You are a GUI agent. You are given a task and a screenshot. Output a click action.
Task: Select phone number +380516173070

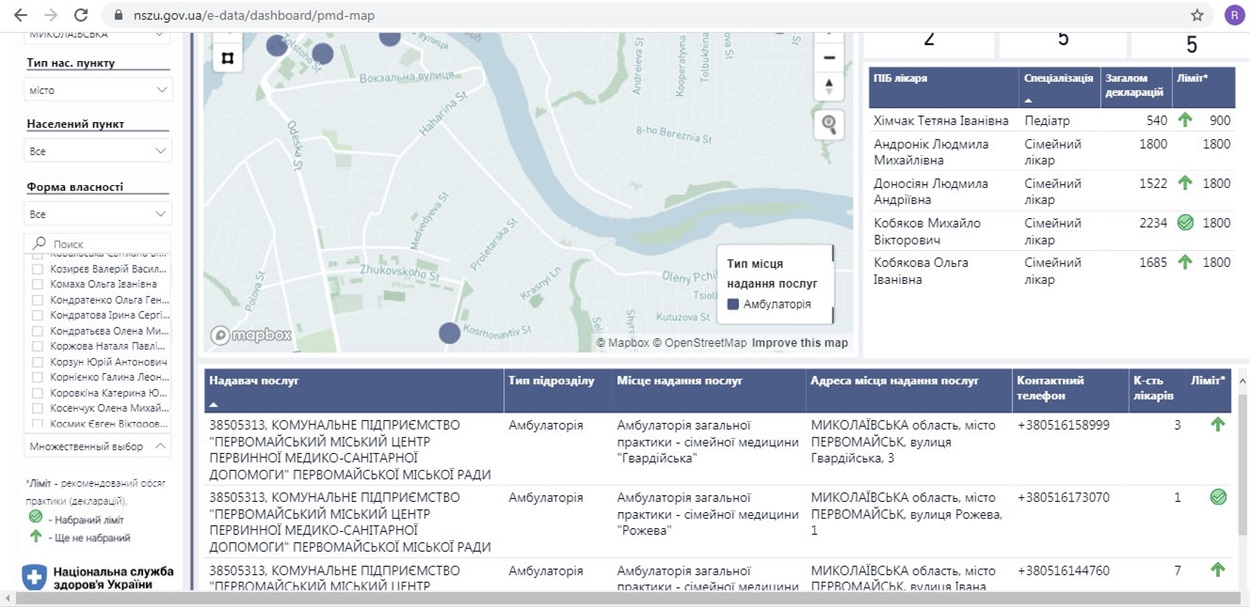point(1063,497)
